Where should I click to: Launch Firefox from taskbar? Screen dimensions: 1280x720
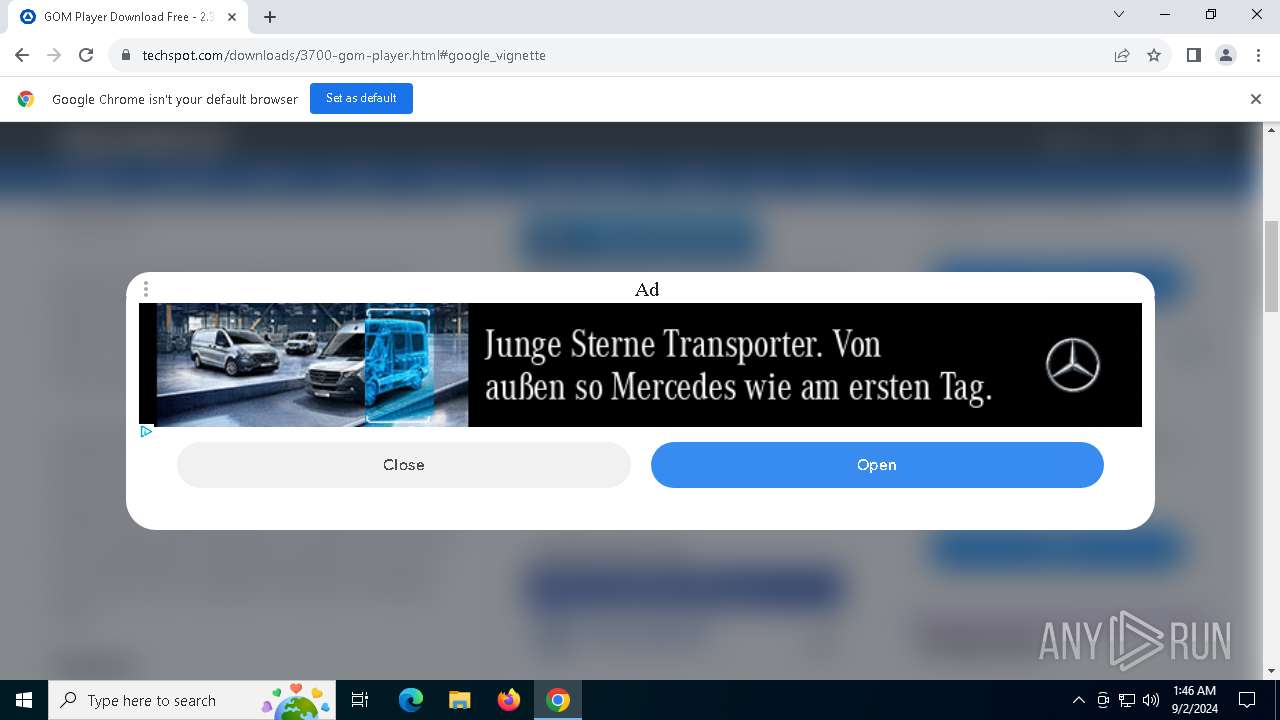pyautogui.click(x=509, y=700)
